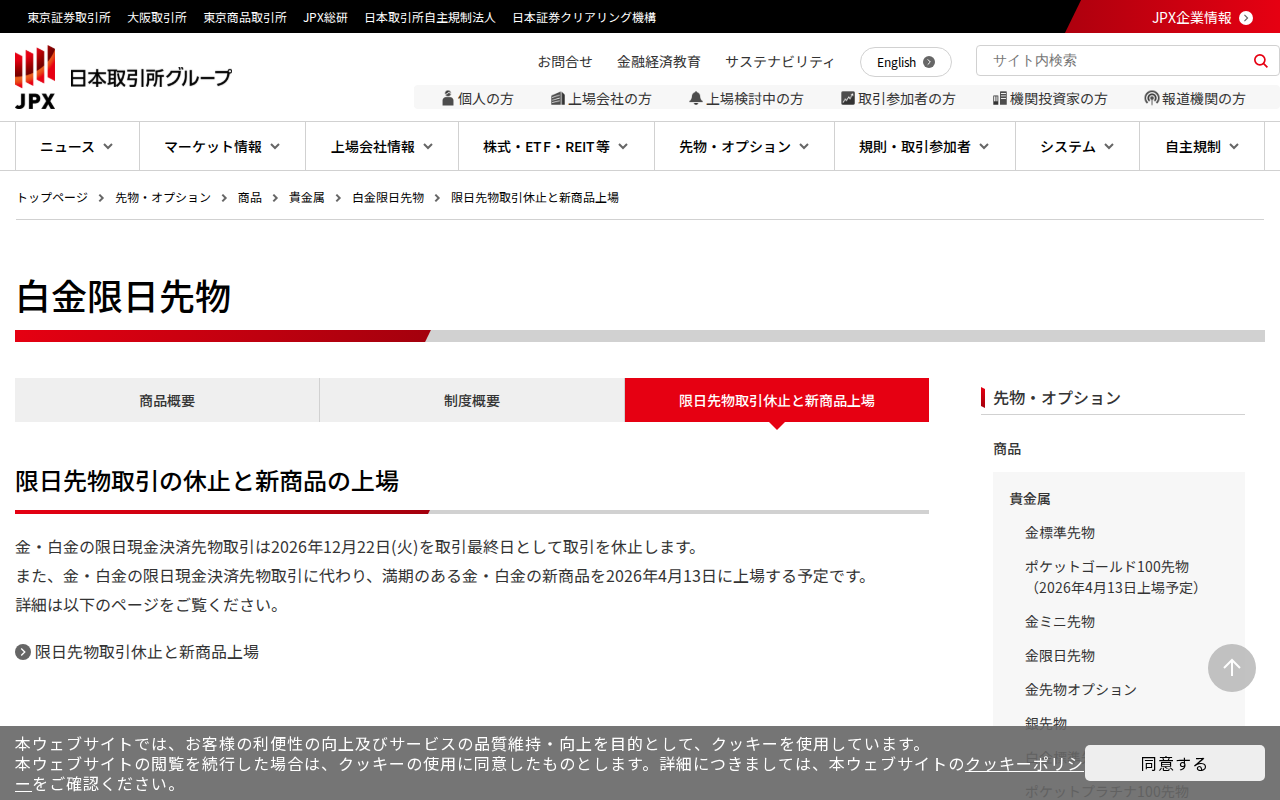Image resolution: width=1280 pixels, height=800 pixels.
Task: Click the サイト内検索 search field
Action: [1115, 60]
